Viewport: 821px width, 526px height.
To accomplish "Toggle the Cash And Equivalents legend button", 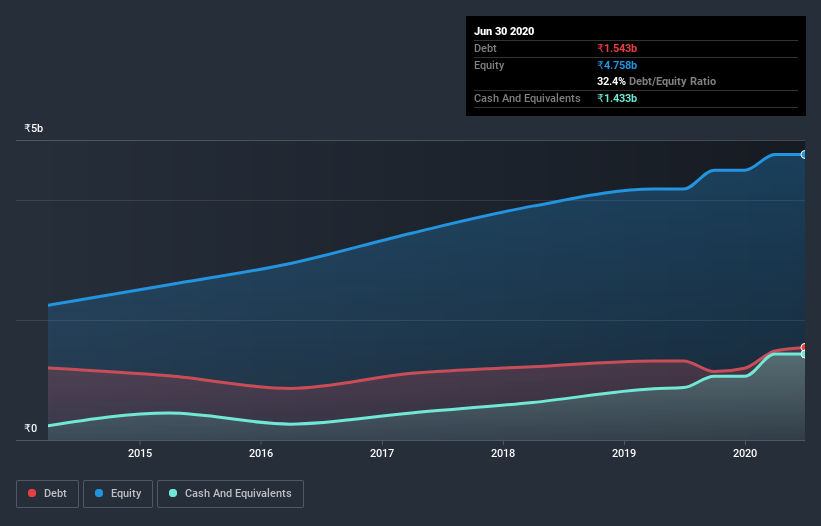I will pyautogui.click(x=230, y=494).
